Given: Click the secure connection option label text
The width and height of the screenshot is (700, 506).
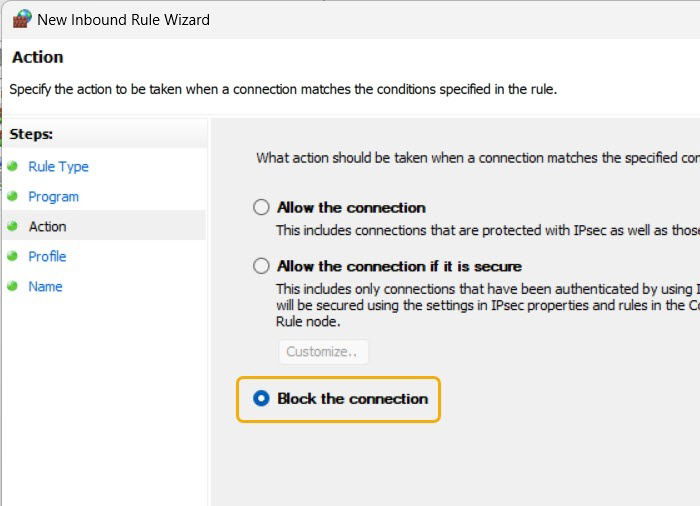Looking at the screenshot, I should tap(400, 266).
